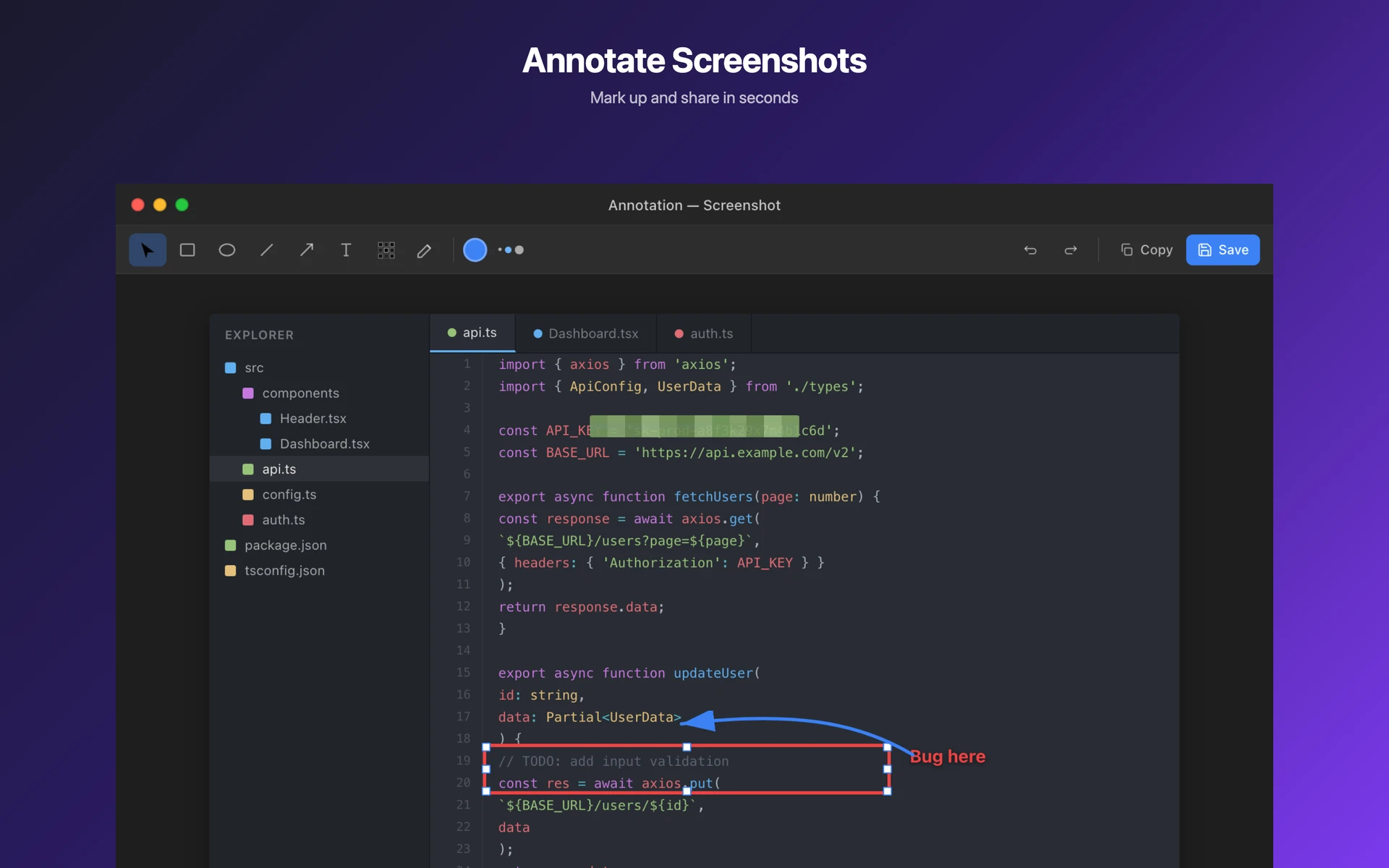
Task: Click the 'import { ApiConfig, UserData }' code line
Action: click(x=681, y=386)
